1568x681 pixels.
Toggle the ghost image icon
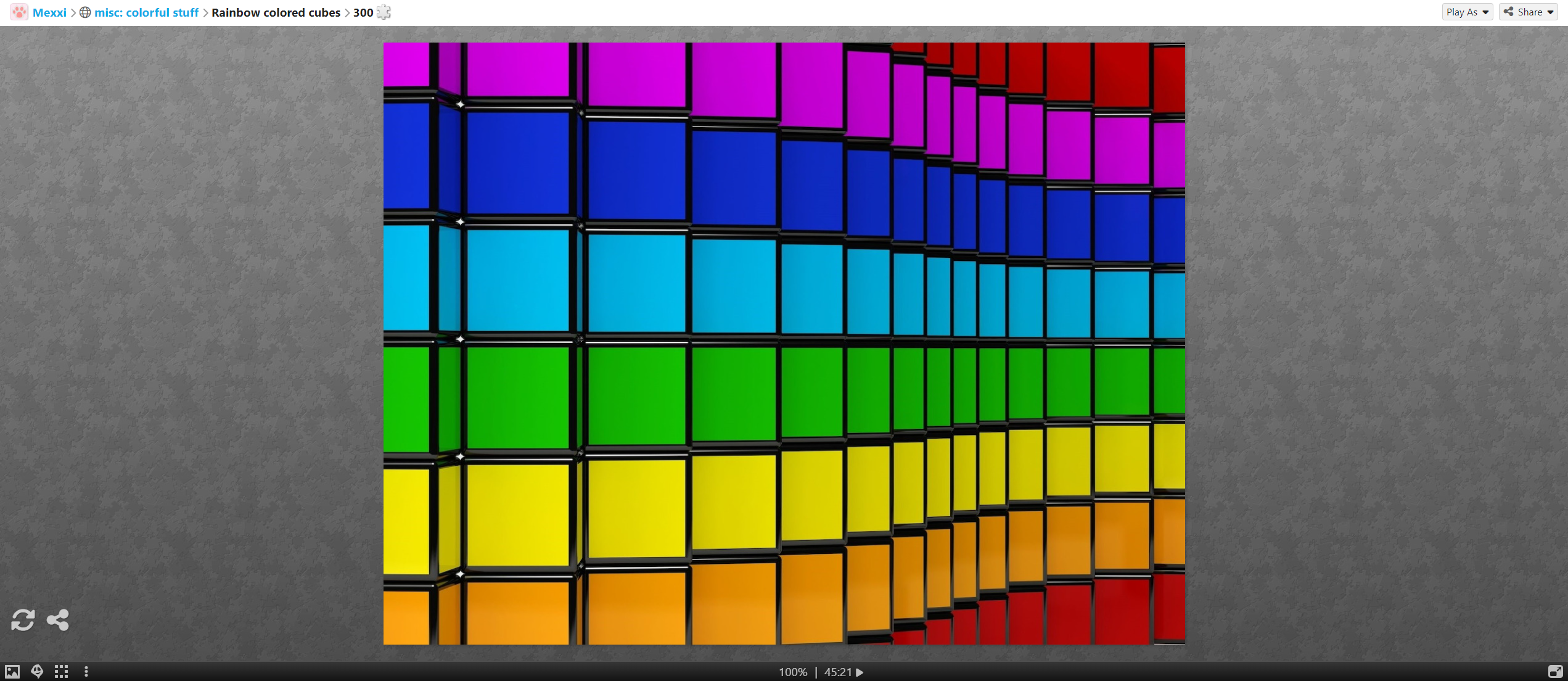pyautogui.click(x=37, y=671)
